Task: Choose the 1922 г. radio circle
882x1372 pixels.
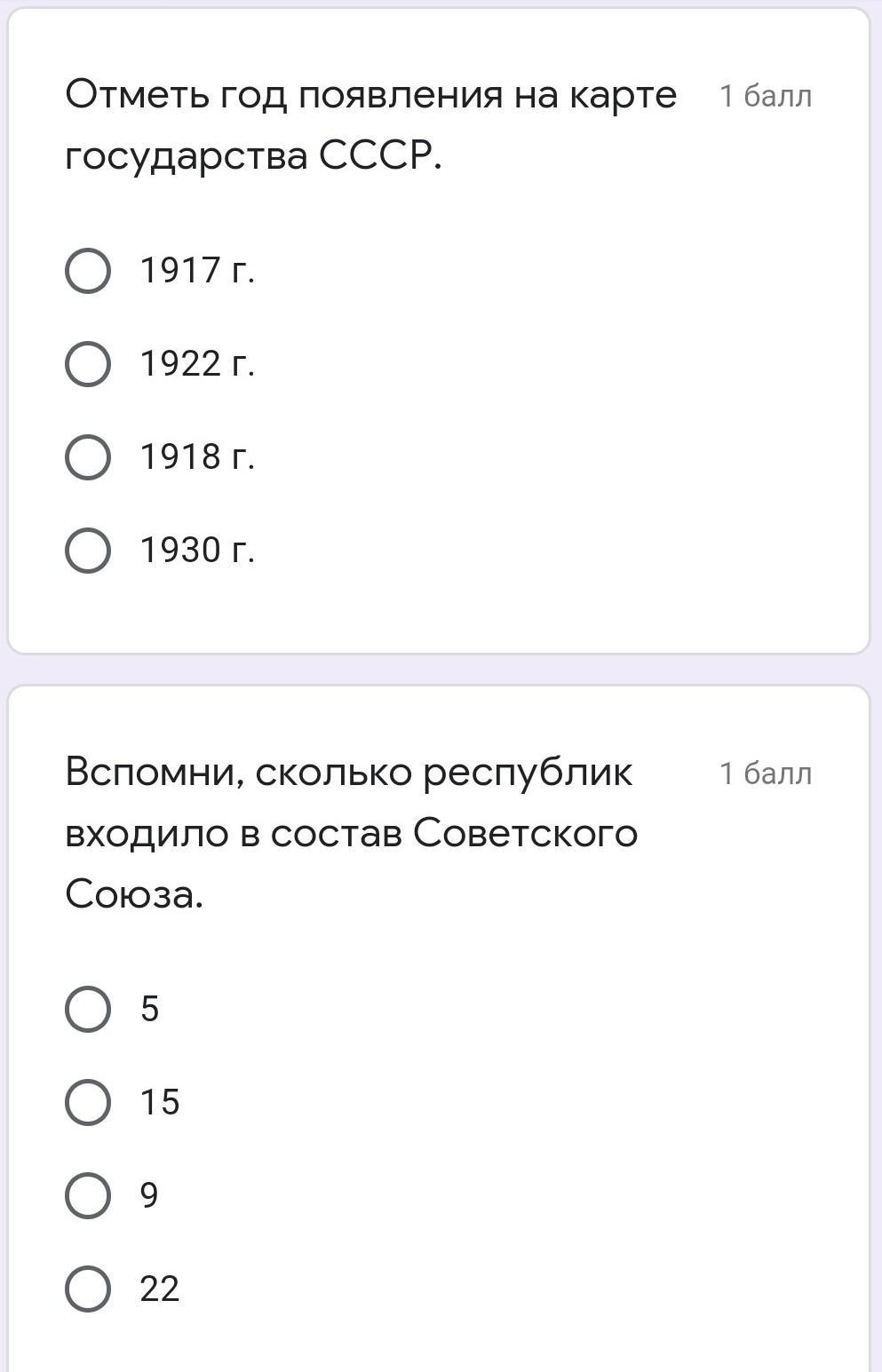Action: 88,364
